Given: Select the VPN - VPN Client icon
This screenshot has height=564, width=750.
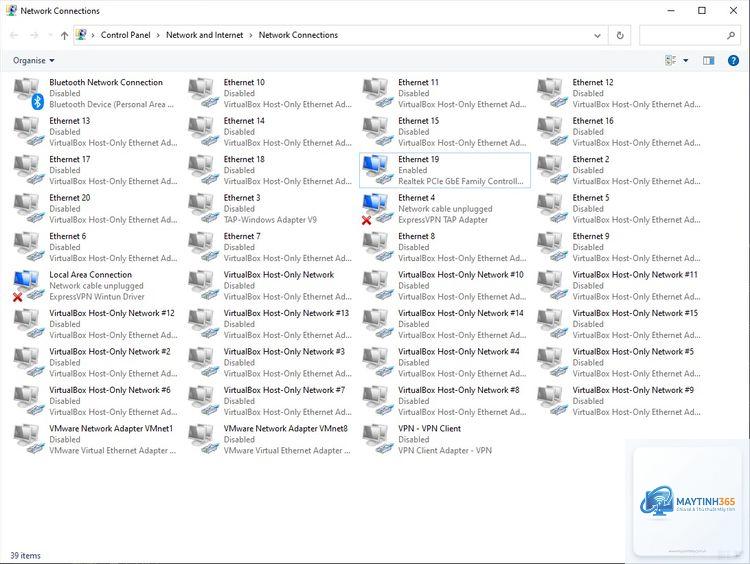Looking at the screenshot, I should pyautogui.click(x=378, y=439).
